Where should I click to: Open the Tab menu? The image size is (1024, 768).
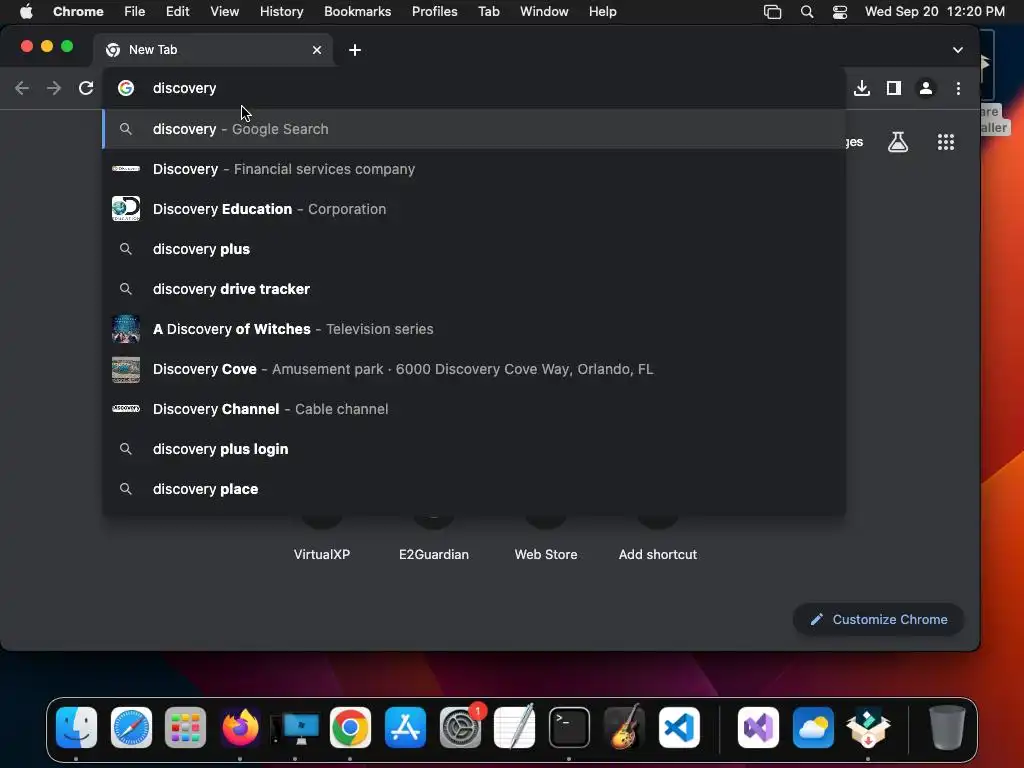pyautogui.click(x=488, y=12)
